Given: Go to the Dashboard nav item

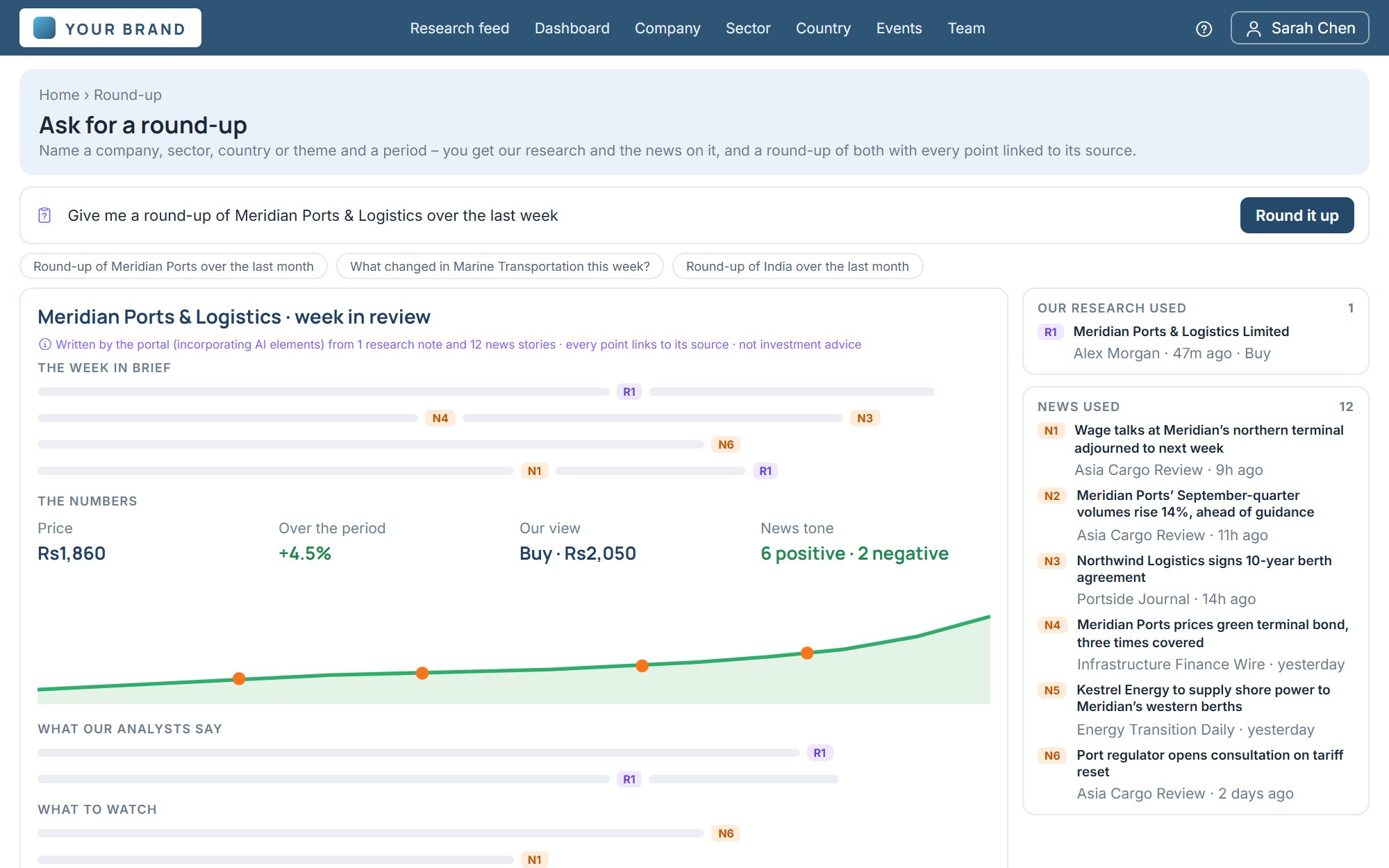Looking at the screenshot, I should pyautogui.click(x=572, y=28).
